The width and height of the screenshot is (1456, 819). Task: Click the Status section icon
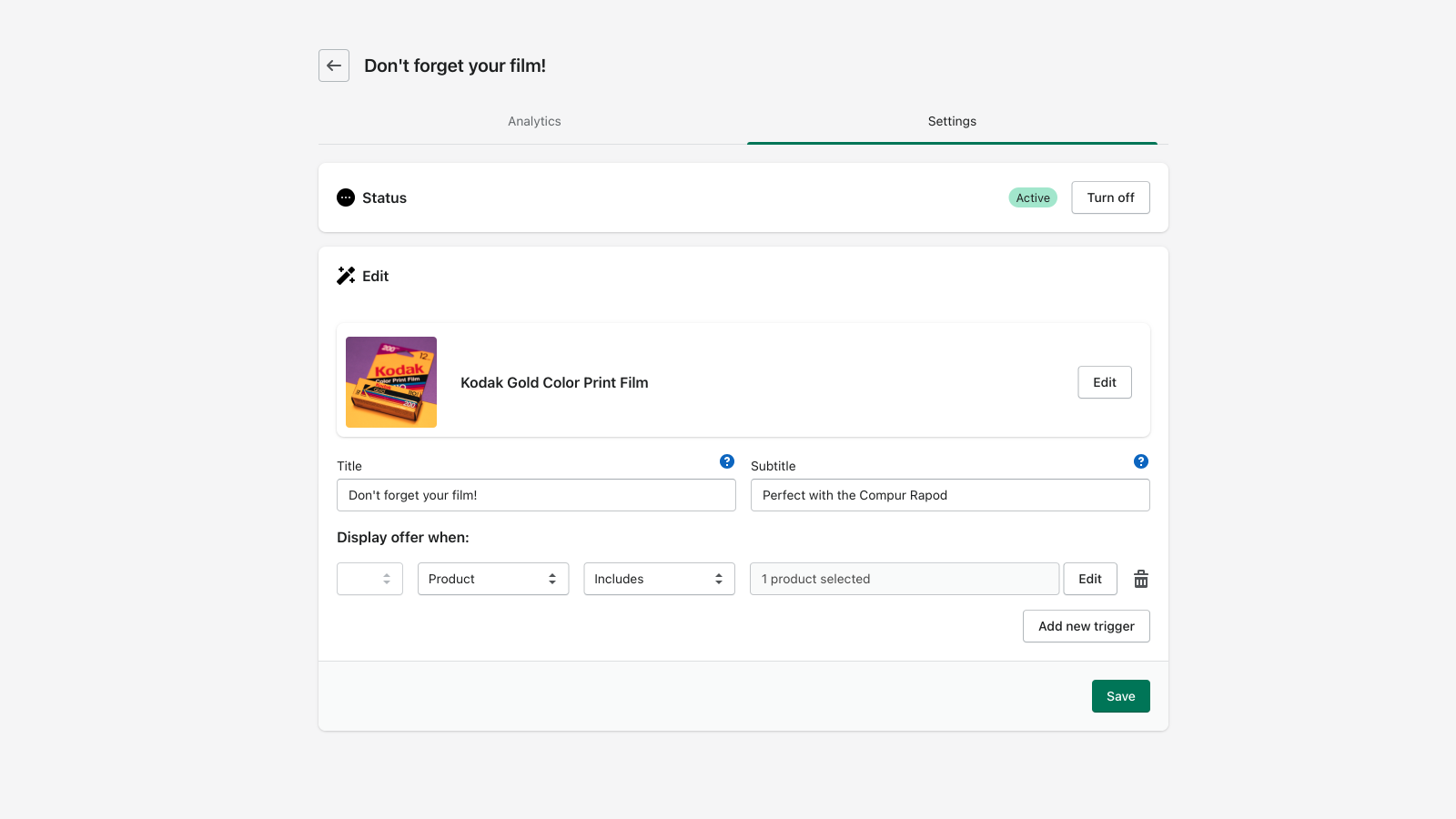(345, 197)
